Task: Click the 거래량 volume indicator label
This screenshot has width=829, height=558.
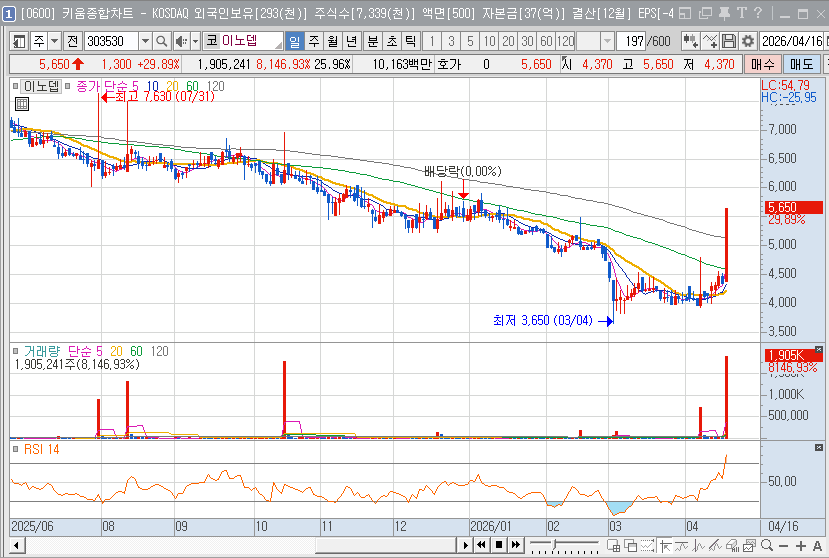Action: click(42, 351)
